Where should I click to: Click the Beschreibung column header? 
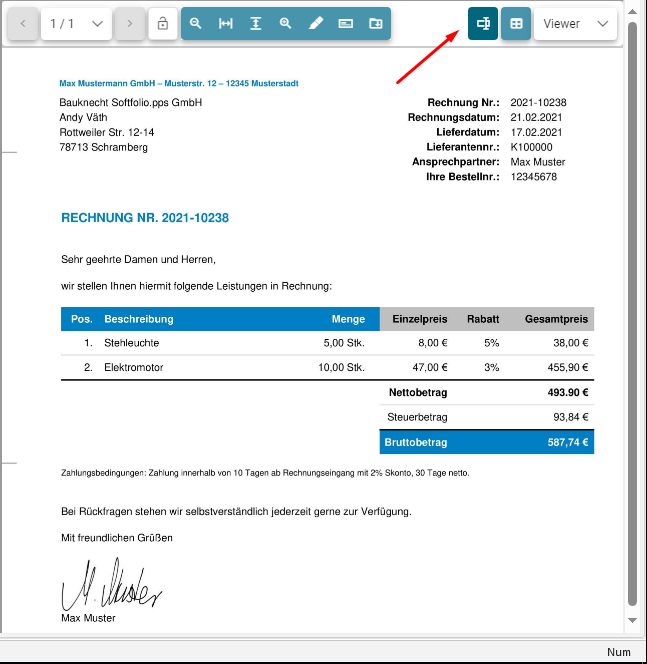tap(139, 319)
